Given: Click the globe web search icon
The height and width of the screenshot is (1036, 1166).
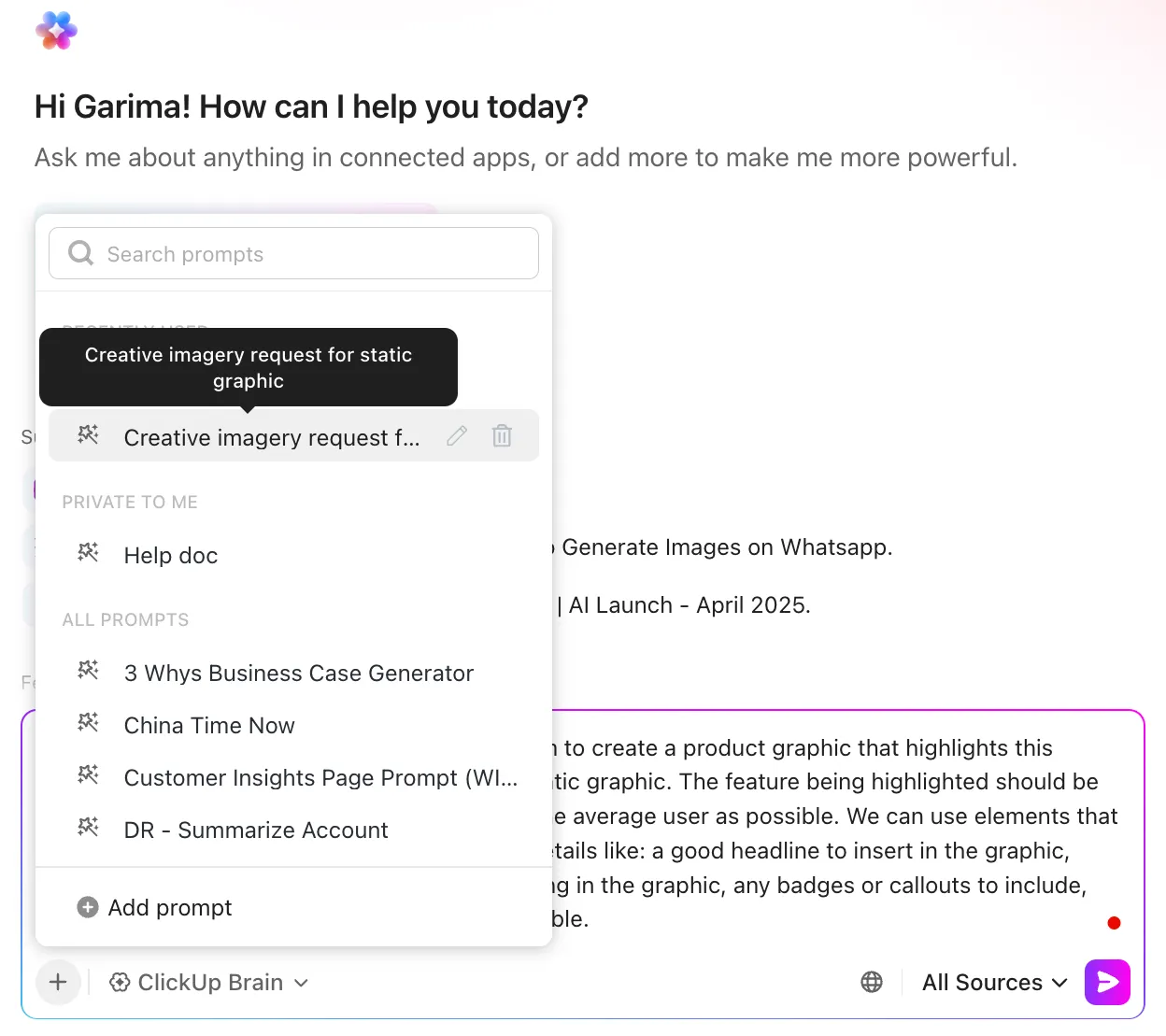Looking at the screenshot, I should coord(872,982).
